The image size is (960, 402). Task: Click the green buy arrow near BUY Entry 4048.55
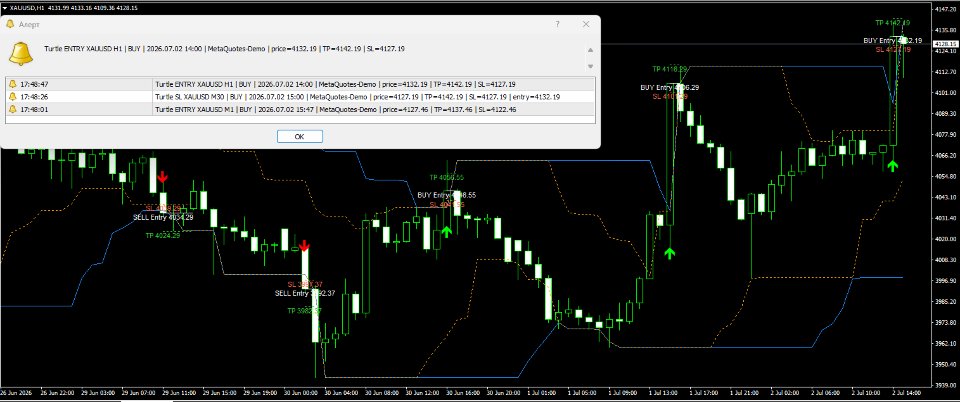pos(446,231)
